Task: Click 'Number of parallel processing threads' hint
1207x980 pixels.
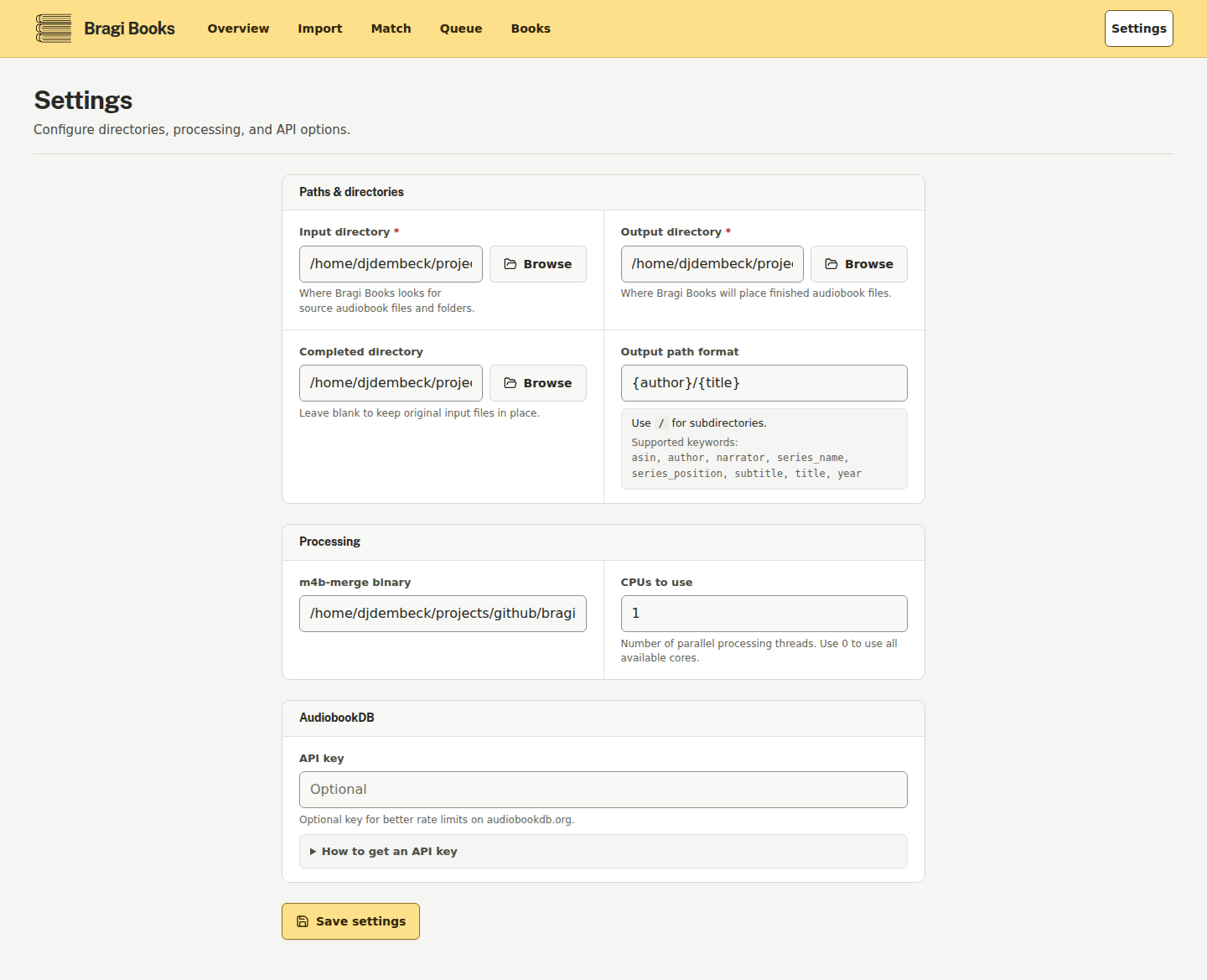Action: pyautogui.click(x=759, y=651)
